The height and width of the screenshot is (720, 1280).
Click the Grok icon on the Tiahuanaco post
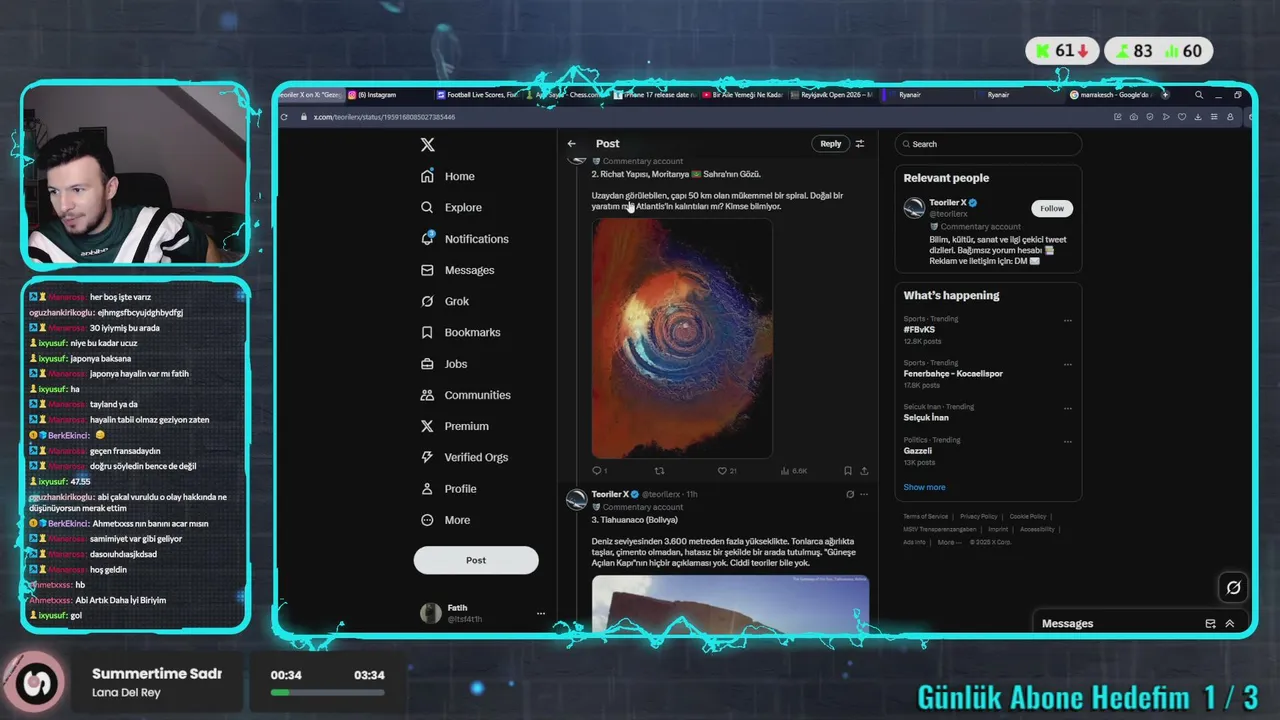click(850, 494)
